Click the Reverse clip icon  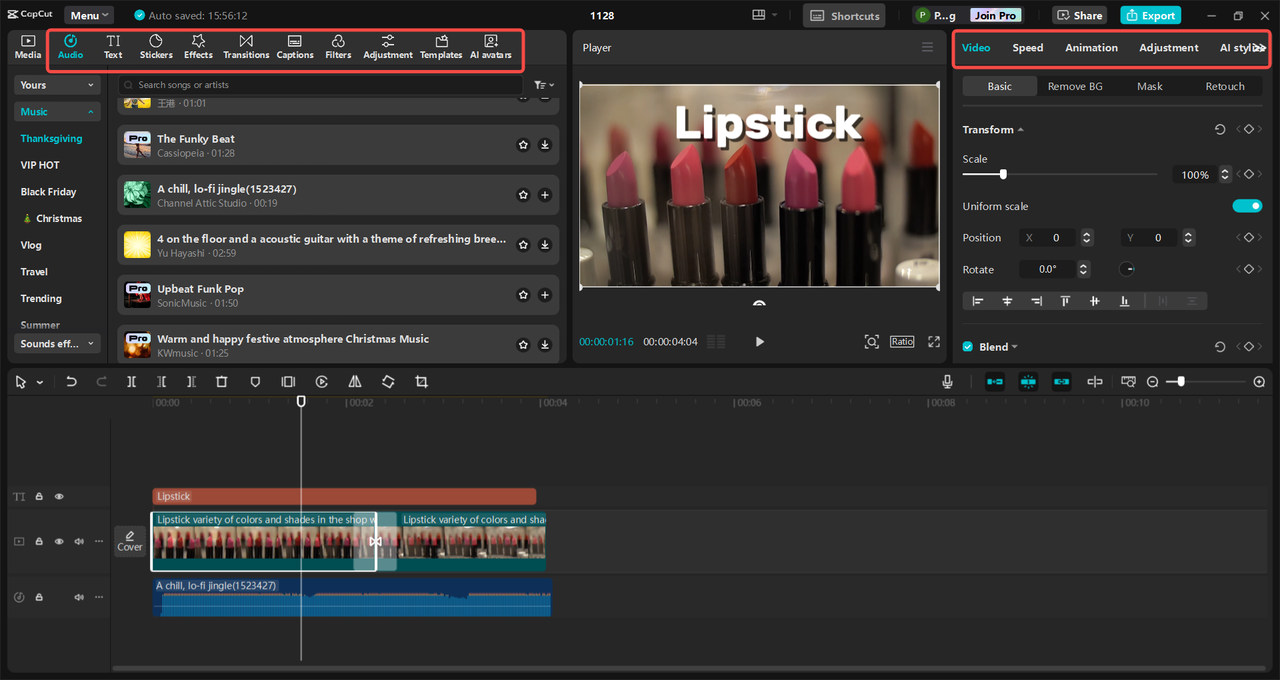tap(322, 382)
